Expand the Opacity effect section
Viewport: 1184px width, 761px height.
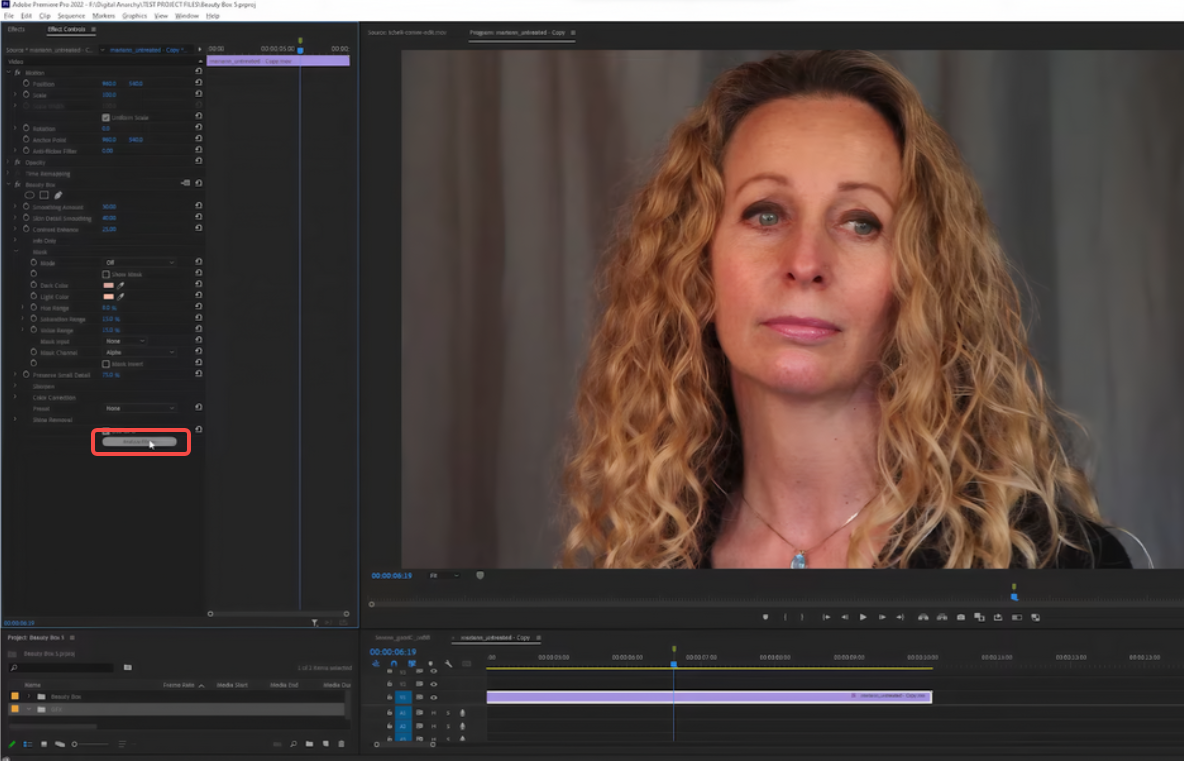(9, 162)
